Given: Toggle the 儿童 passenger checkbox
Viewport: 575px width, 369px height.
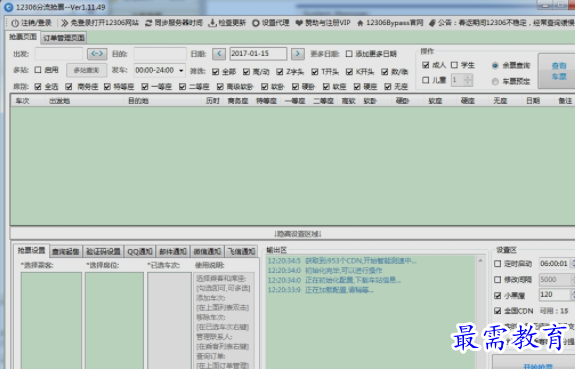Looking at the screenshot, I should pos(425,80).
